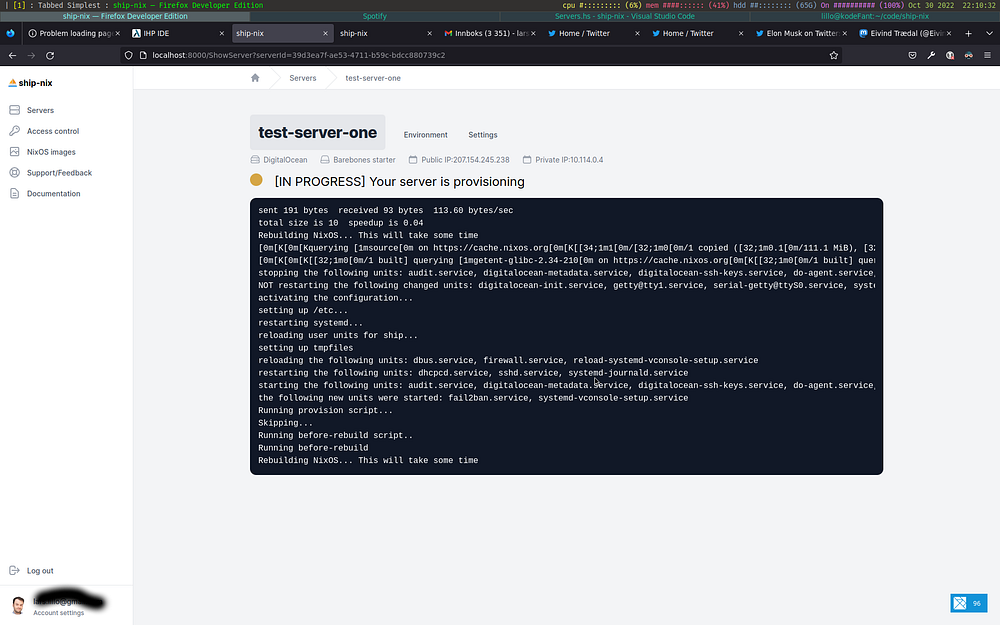This screenshot has width=1000, height=625.
Task: Click 'Running provision script...' log line
Action: [x=325, y=411]
